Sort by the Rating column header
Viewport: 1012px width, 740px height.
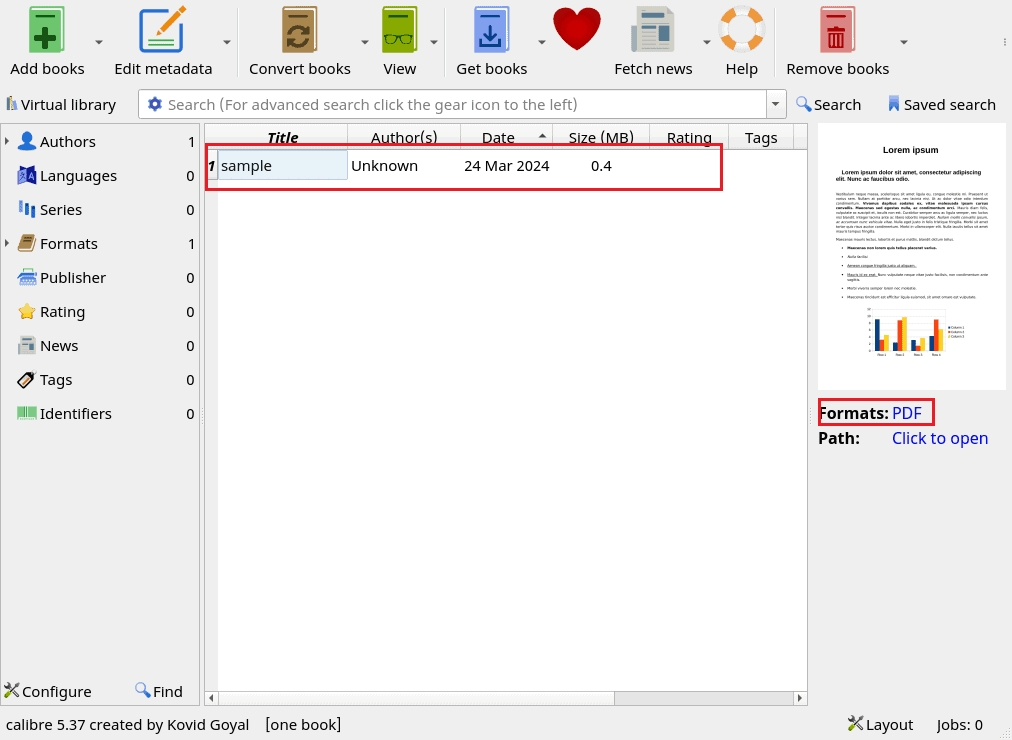(x=689, y=137)
